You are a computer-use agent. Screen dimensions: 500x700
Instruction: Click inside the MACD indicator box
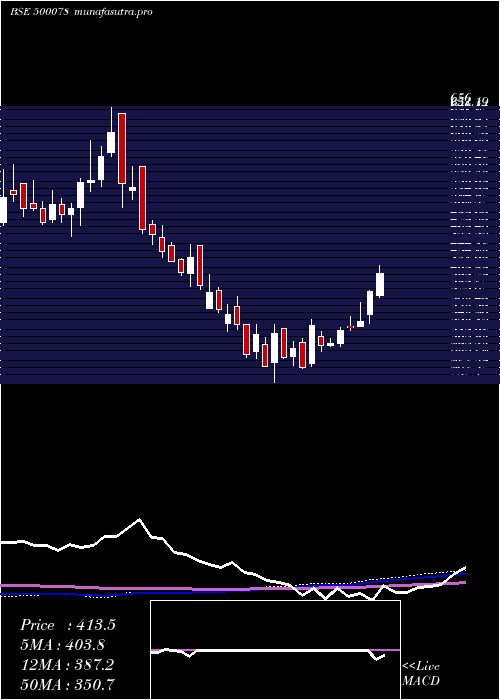pyautogui.click(x=275, y=650)
